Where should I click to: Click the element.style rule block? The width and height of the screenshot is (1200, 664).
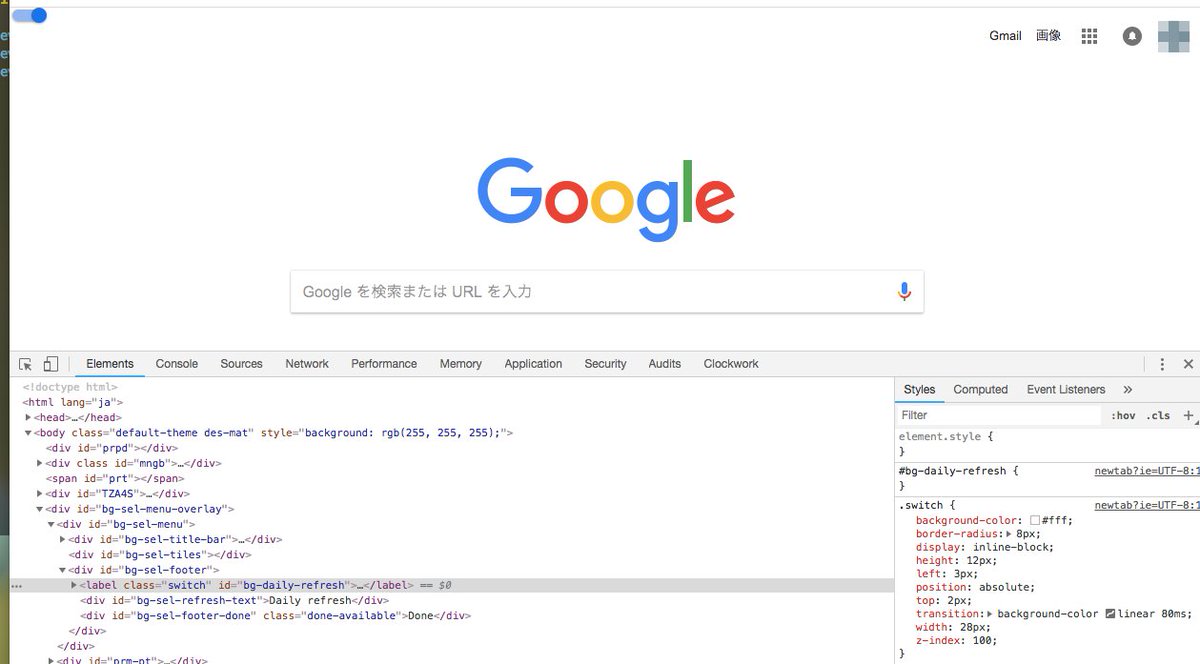click(x=1045, y=444)
